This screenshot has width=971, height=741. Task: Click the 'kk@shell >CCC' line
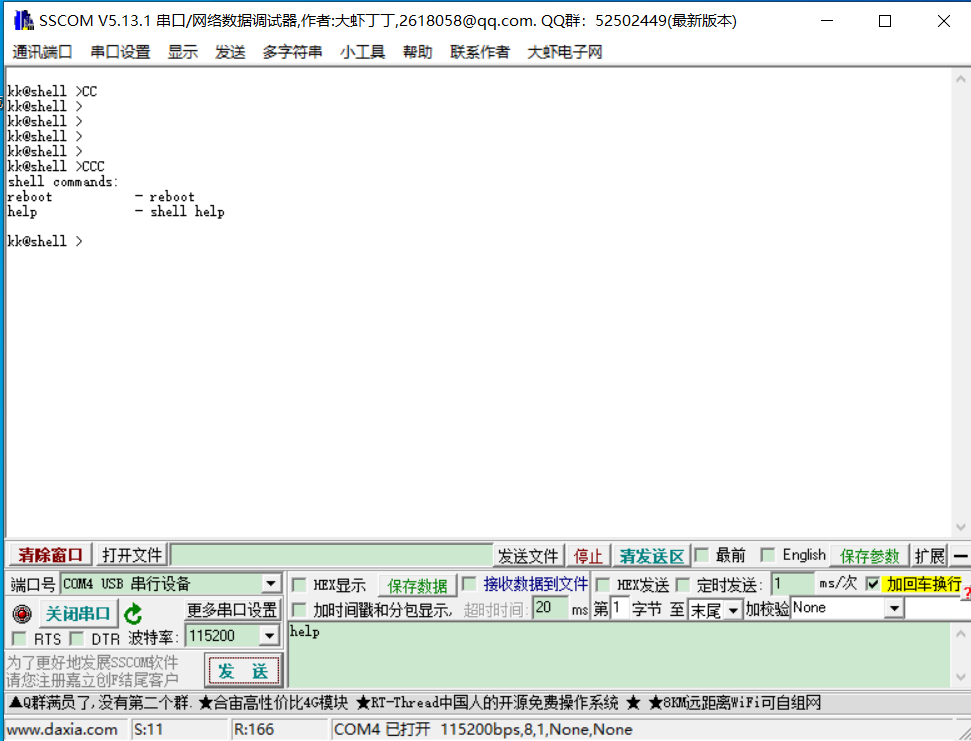pyautogui.click(x=56, y=167)
